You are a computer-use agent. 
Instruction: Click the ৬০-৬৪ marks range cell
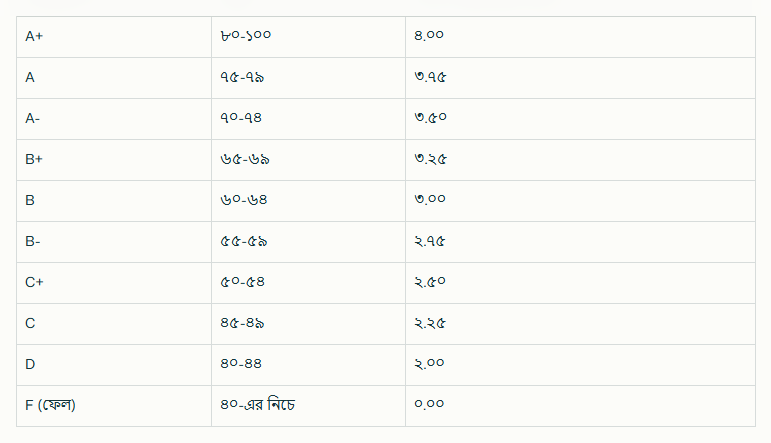point(243,200)
